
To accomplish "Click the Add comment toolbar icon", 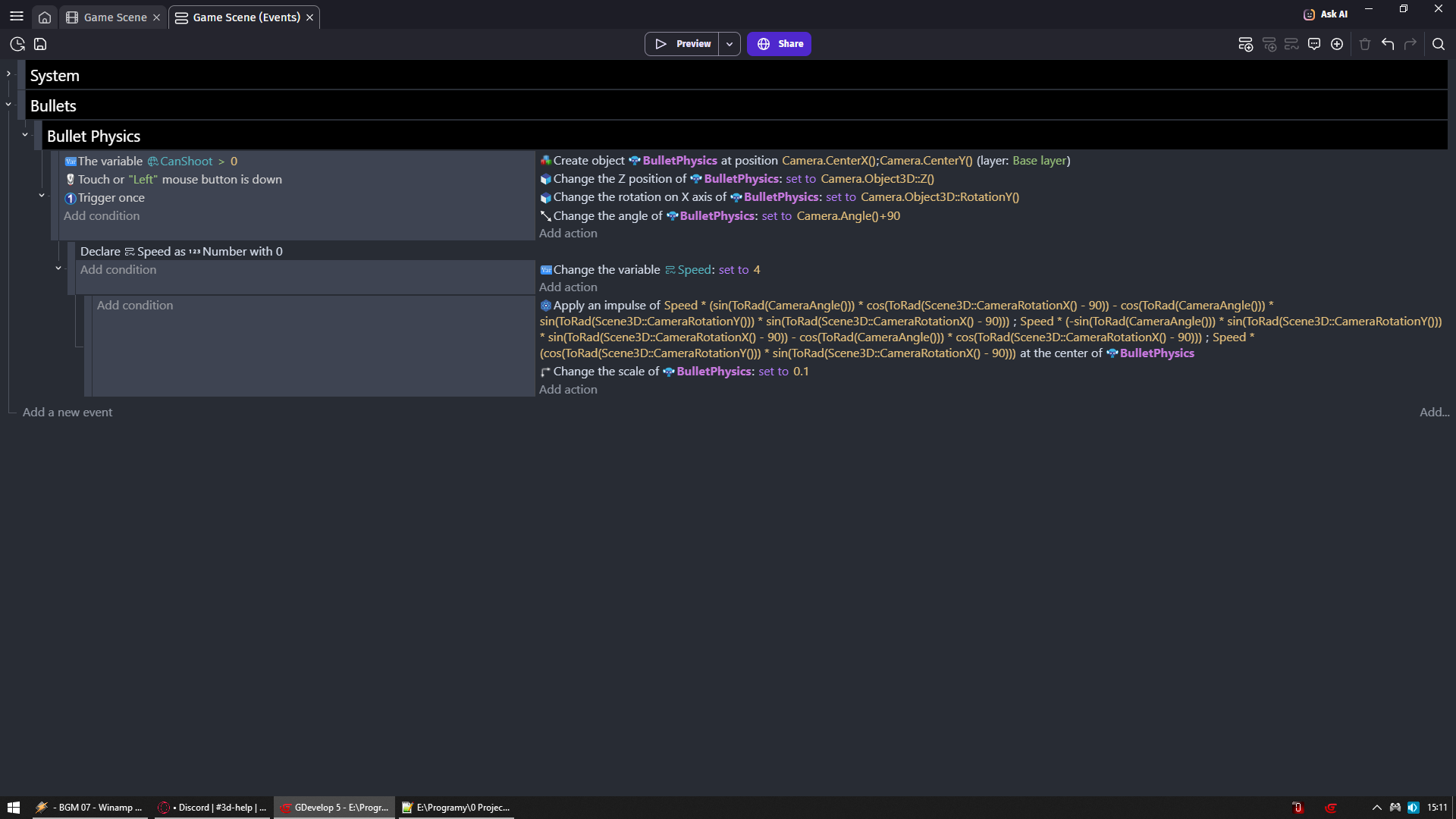I will point(1314,44).
